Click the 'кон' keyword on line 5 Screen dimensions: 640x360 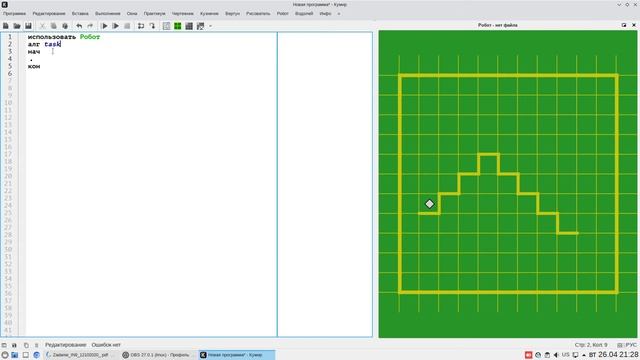pyautogui.click(x=34, y=66)
